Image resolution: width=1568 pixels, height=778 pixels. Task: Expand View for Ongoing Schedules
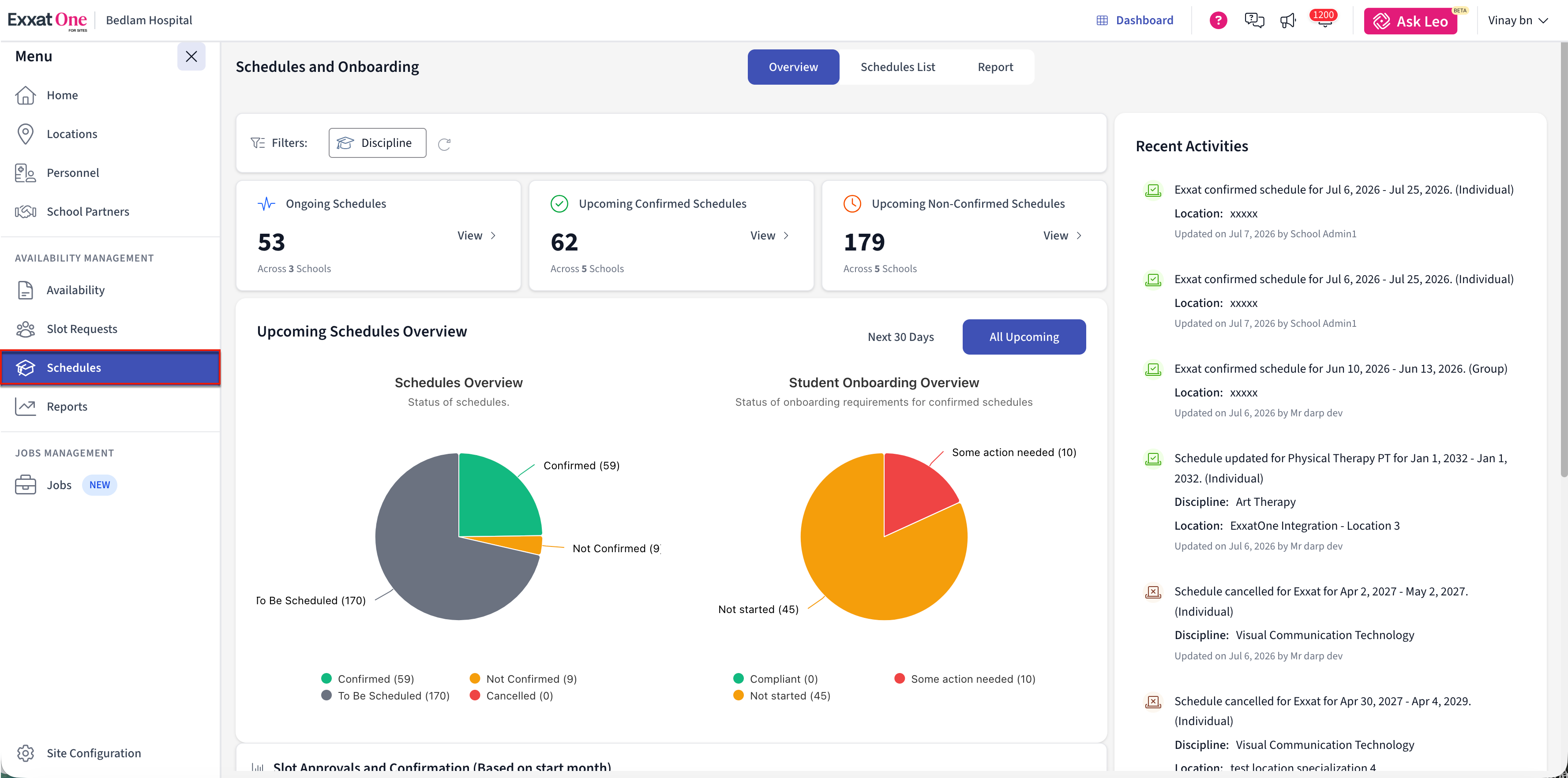(476, 236)
